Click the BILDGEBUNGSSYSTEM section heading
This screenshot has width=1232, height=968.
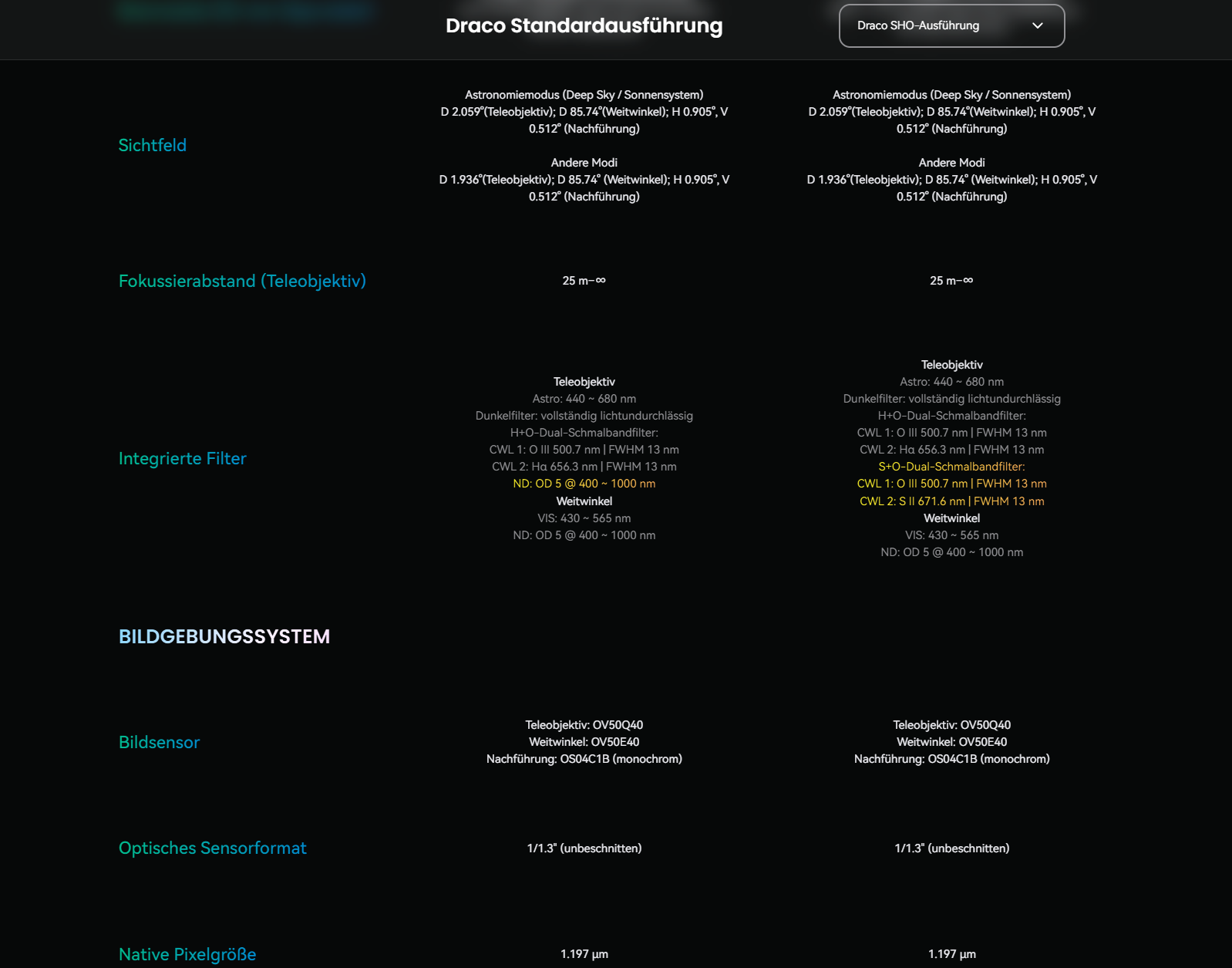click(224, 636)
